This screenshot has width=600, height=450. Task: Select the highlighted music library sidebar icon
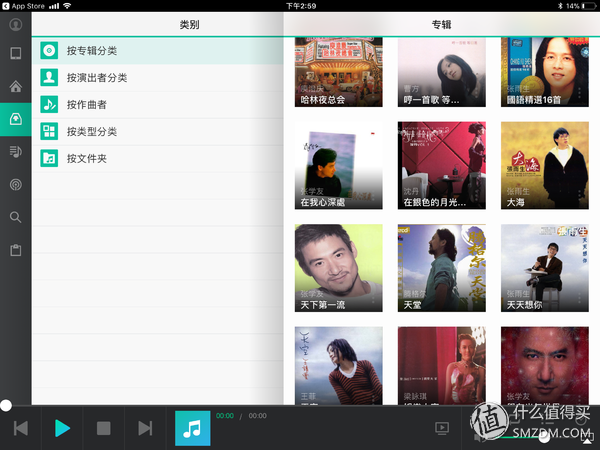coord(16,119)
